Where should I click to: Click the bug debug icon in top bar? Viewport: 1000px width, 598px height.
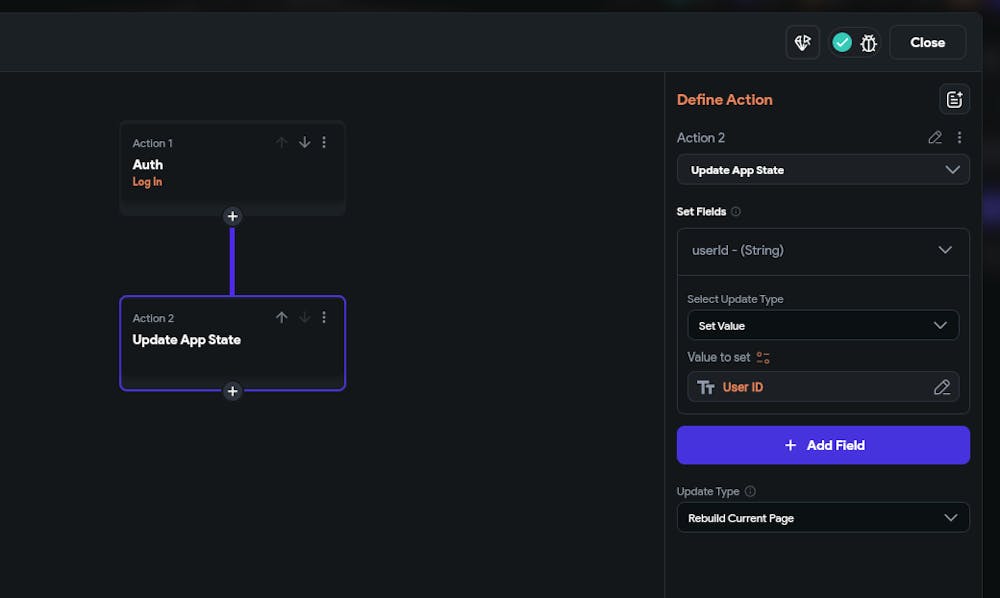point(868,43)
